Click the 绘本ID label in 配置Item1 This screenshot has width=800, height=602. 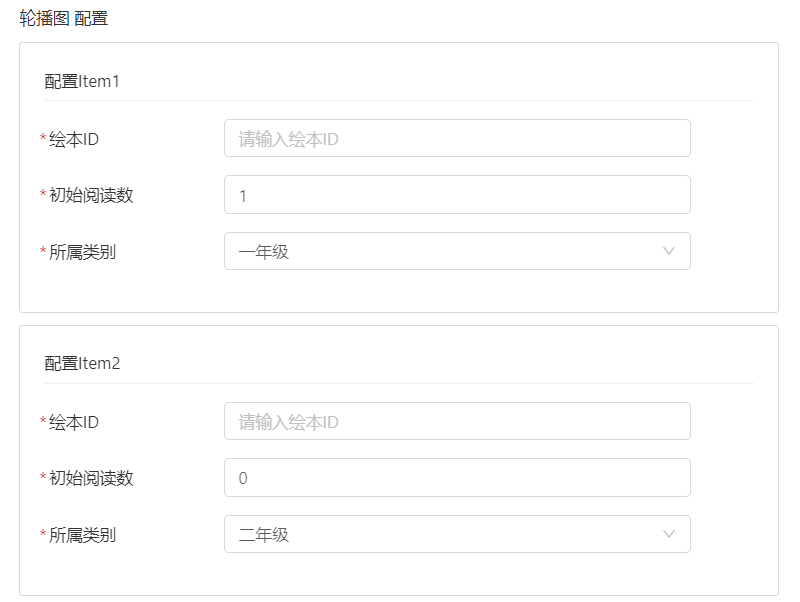[74, 139]
